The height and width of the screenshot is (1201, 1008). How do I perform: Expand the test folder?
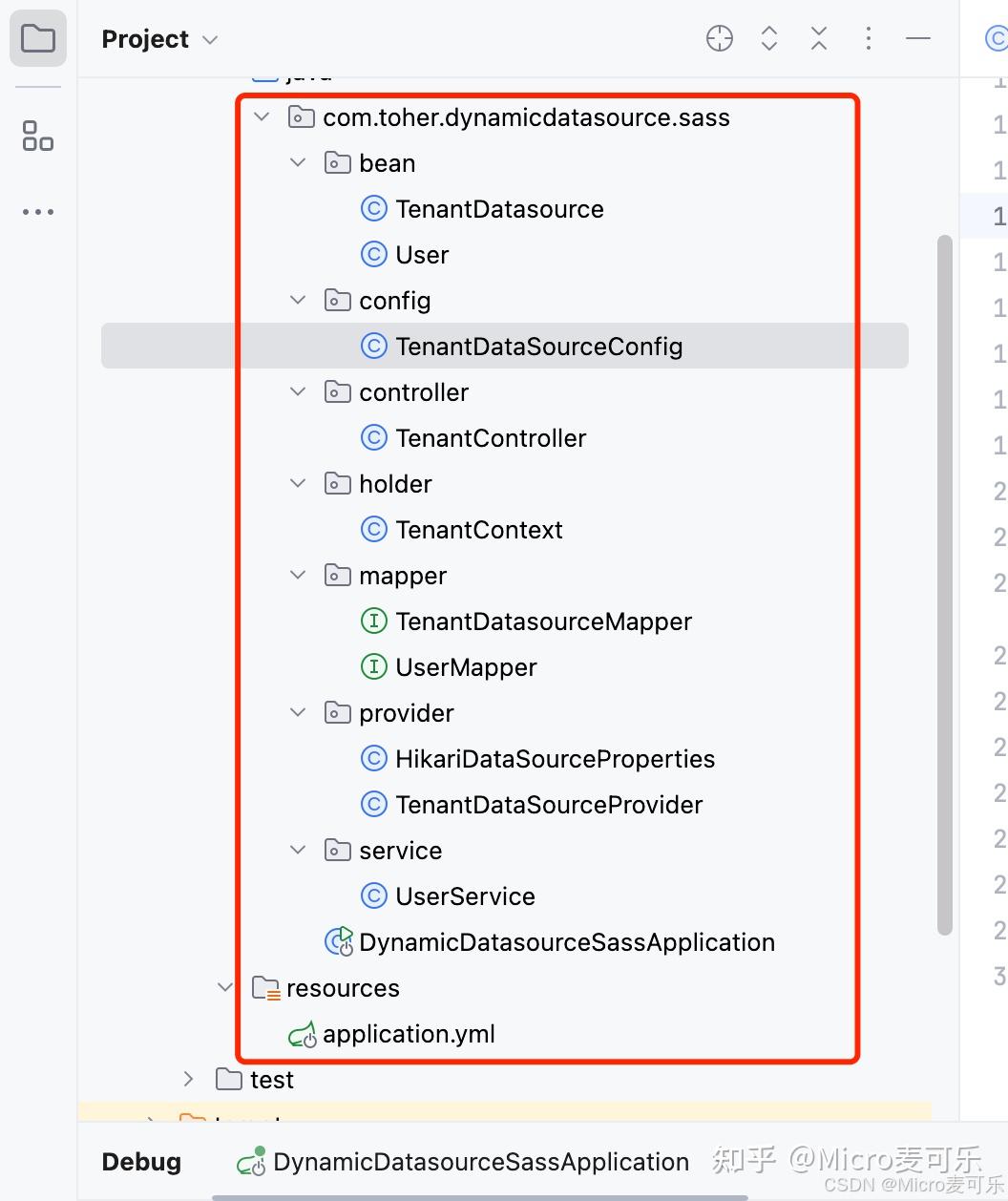pos(188,1079)
